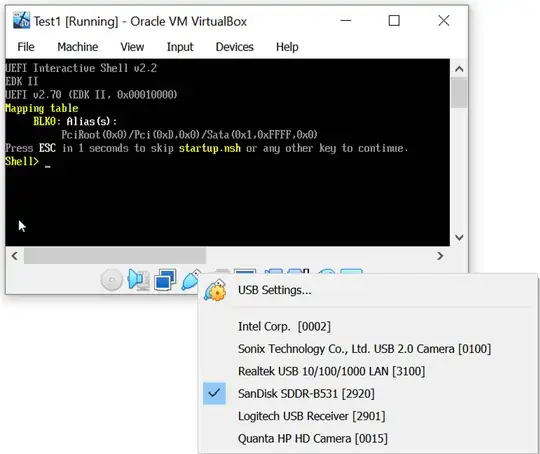This screenshot has height=454, width=540.
Task: Click the UEFI Interactive Shell v2.2 line
Action: point(81,68)
